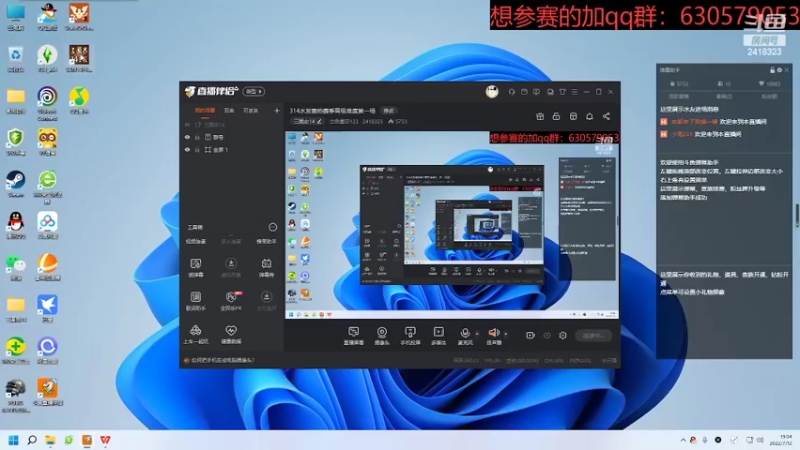This screenshot has width=800, height=450.
Task: Click the padlock icon above preview
Action: tap(556, 116)
